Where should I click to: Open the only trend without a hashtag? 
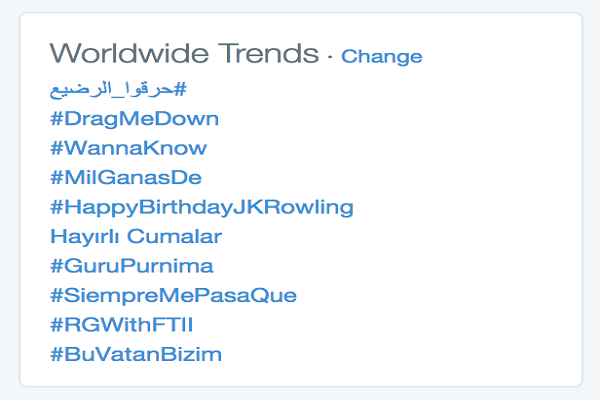click(x=135, y=237)
